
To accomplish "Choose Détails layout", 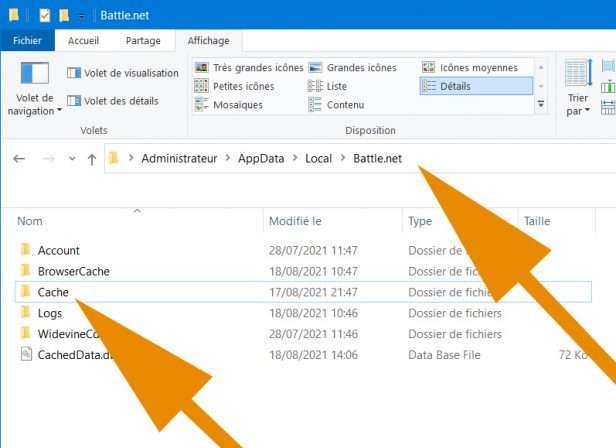I will point(476,86).
